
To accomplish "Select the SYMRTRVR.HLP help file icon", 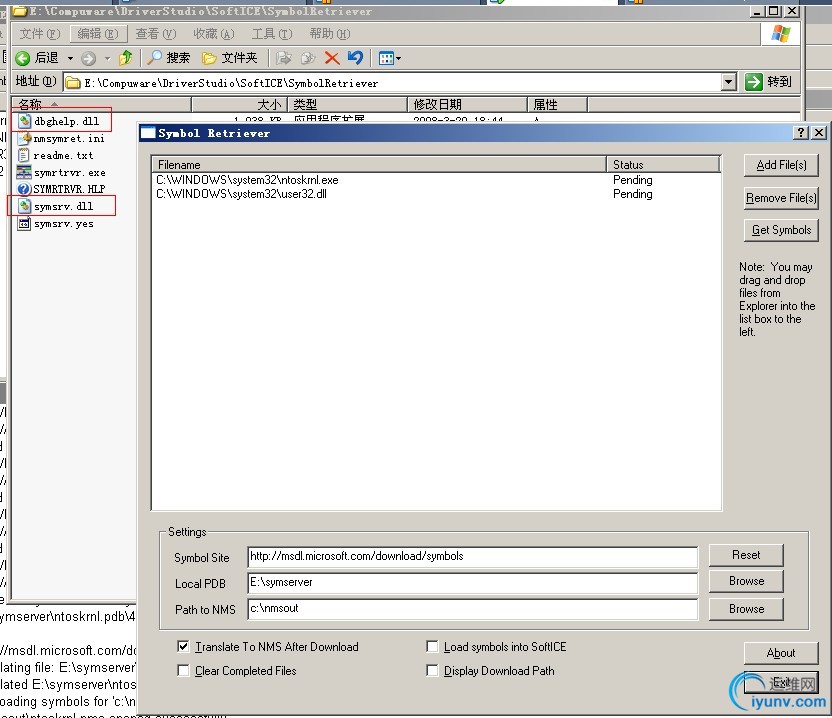I will pyautogui.click(x=24, y=189).
